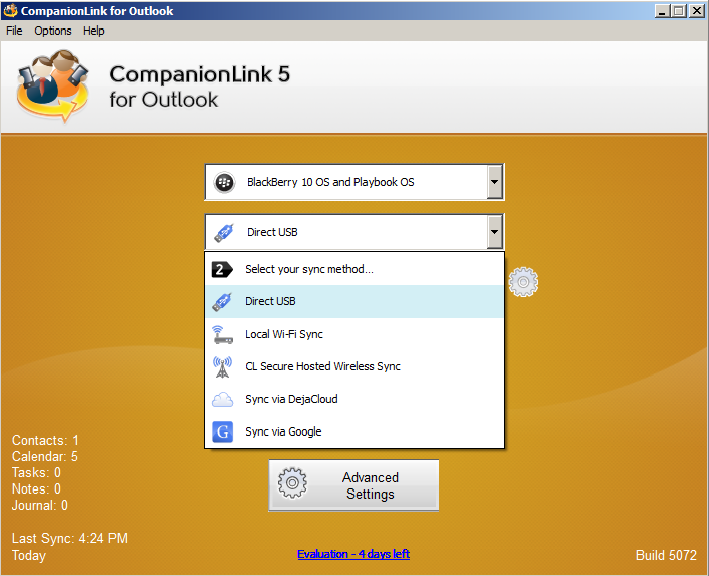Select Local Wi-Fi Sync option
Screen dimensions: 709x576
[x=354, y=334]
